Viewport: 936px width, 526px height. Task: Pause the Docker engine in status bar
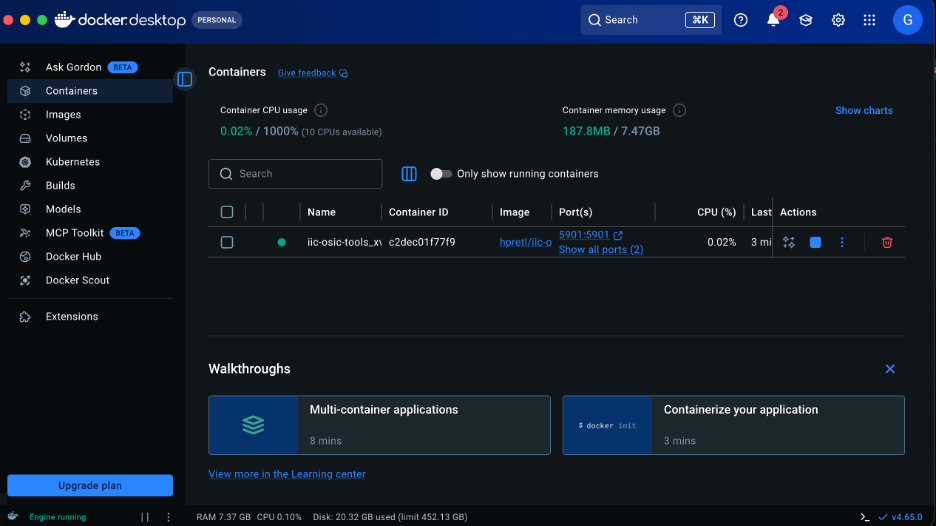[145, 517]
